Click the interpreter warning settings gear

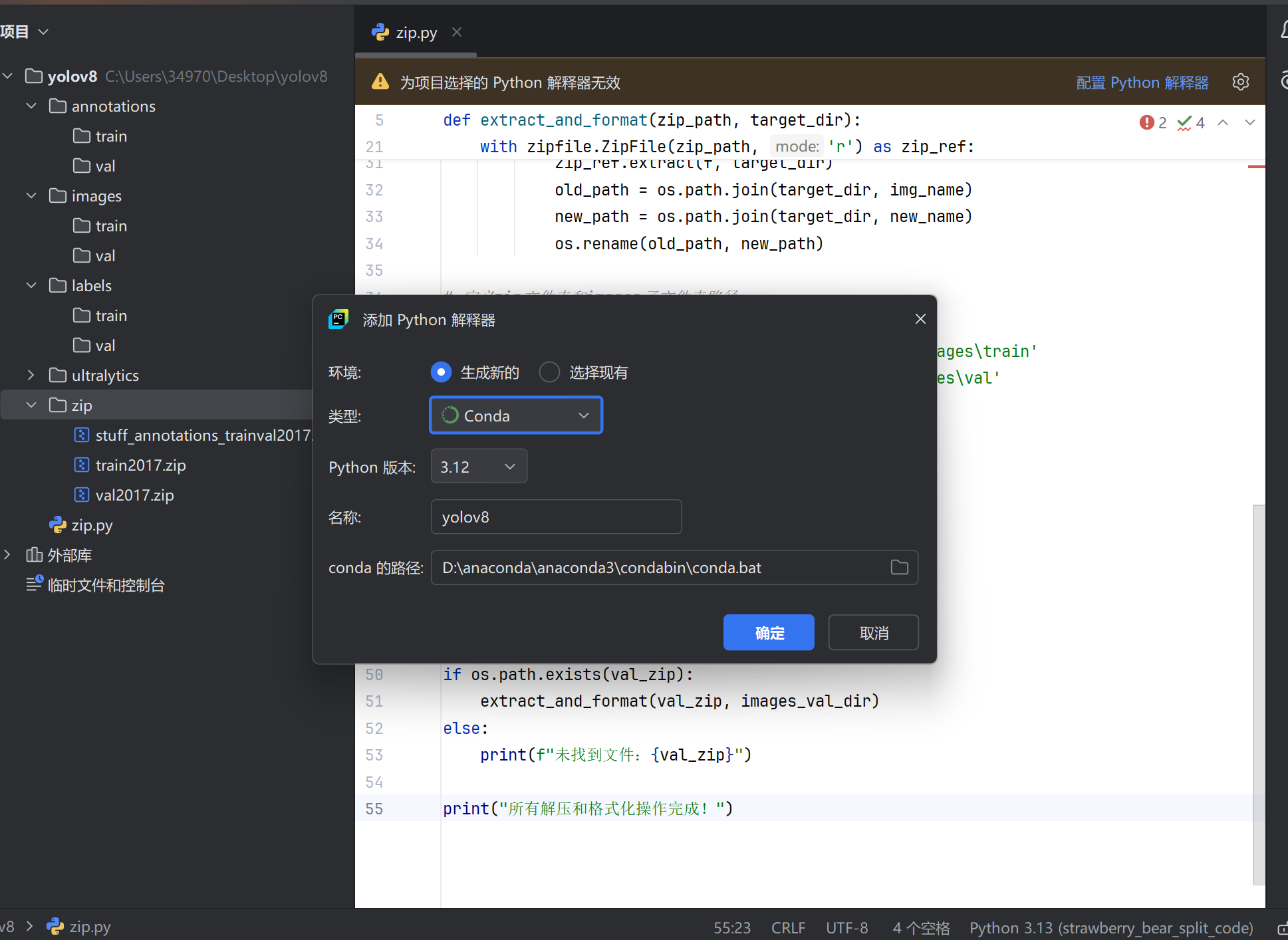[x=1240, y=82]
